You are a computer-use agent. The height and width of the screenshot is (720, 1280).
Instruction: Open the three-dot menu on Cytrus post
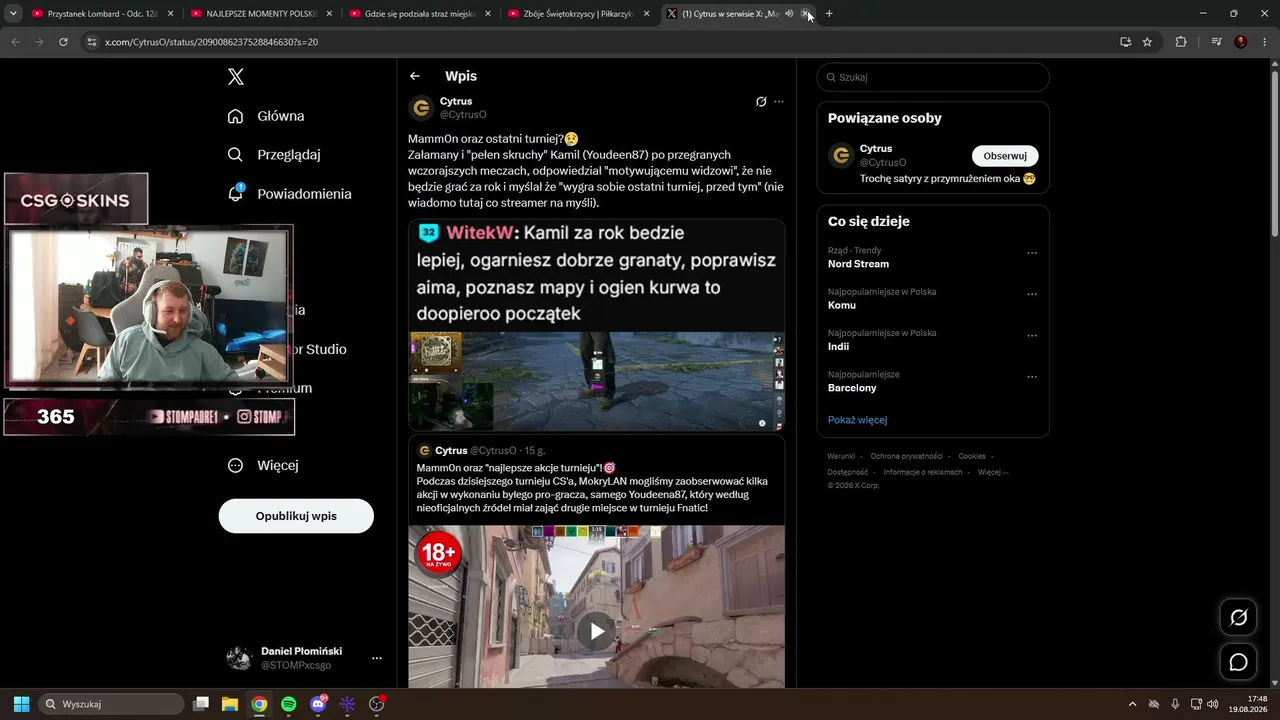click(779, 101)
